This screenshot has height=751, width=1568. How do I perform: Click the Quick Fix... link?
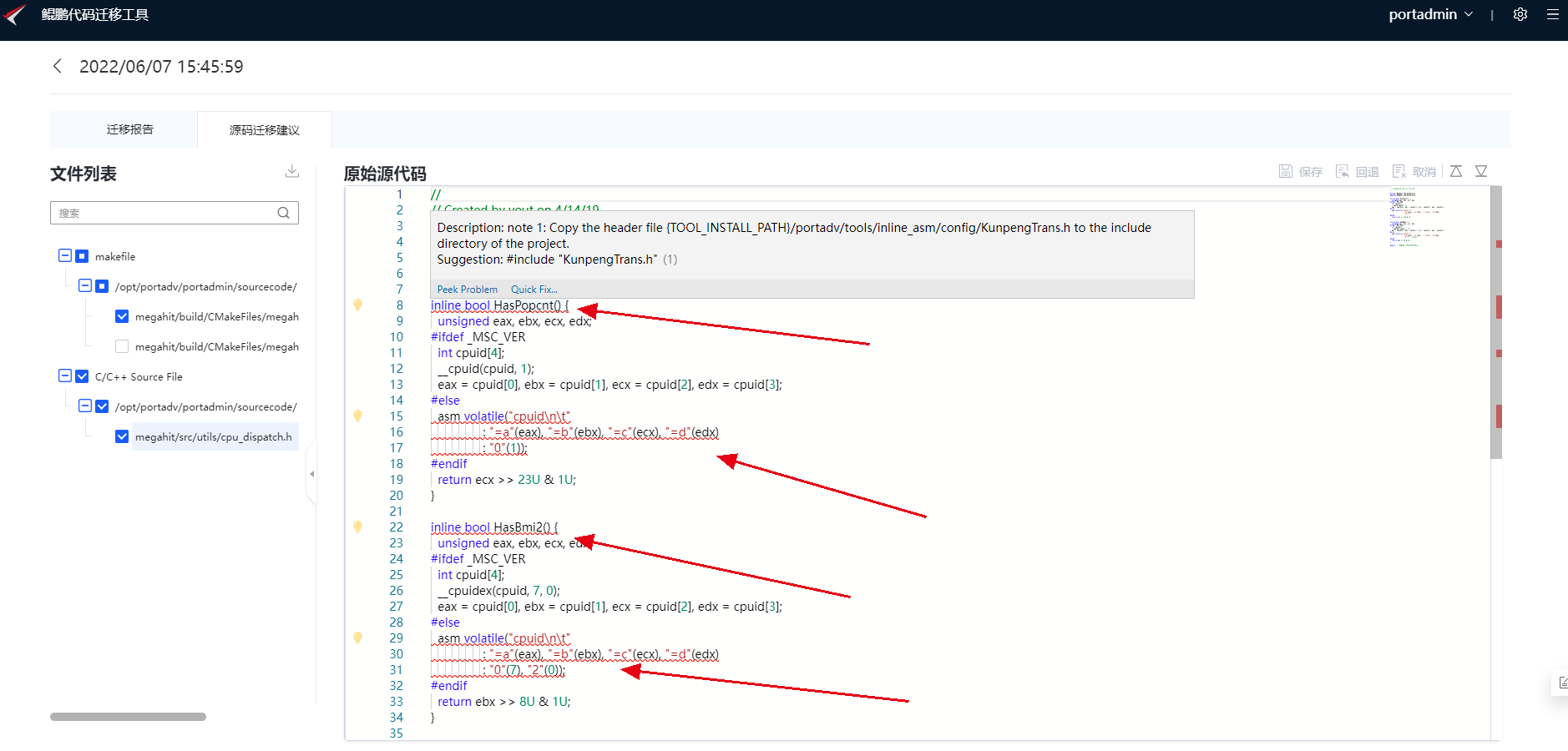[x=534, y=290]
